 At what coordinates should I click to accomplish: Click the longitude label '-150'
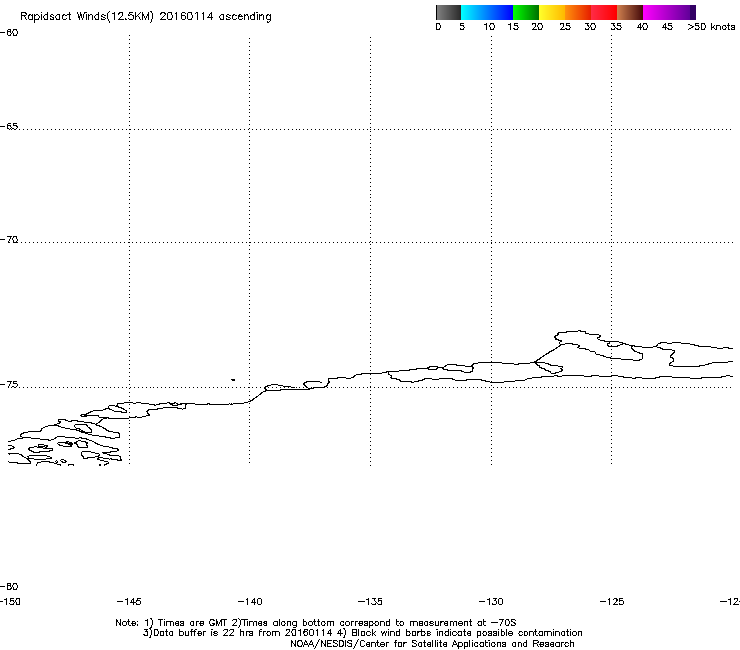10,601
